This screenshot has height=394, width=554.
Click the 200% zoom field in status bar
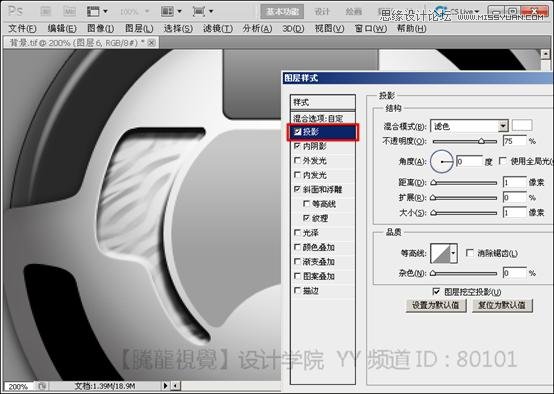click(18, 386)
